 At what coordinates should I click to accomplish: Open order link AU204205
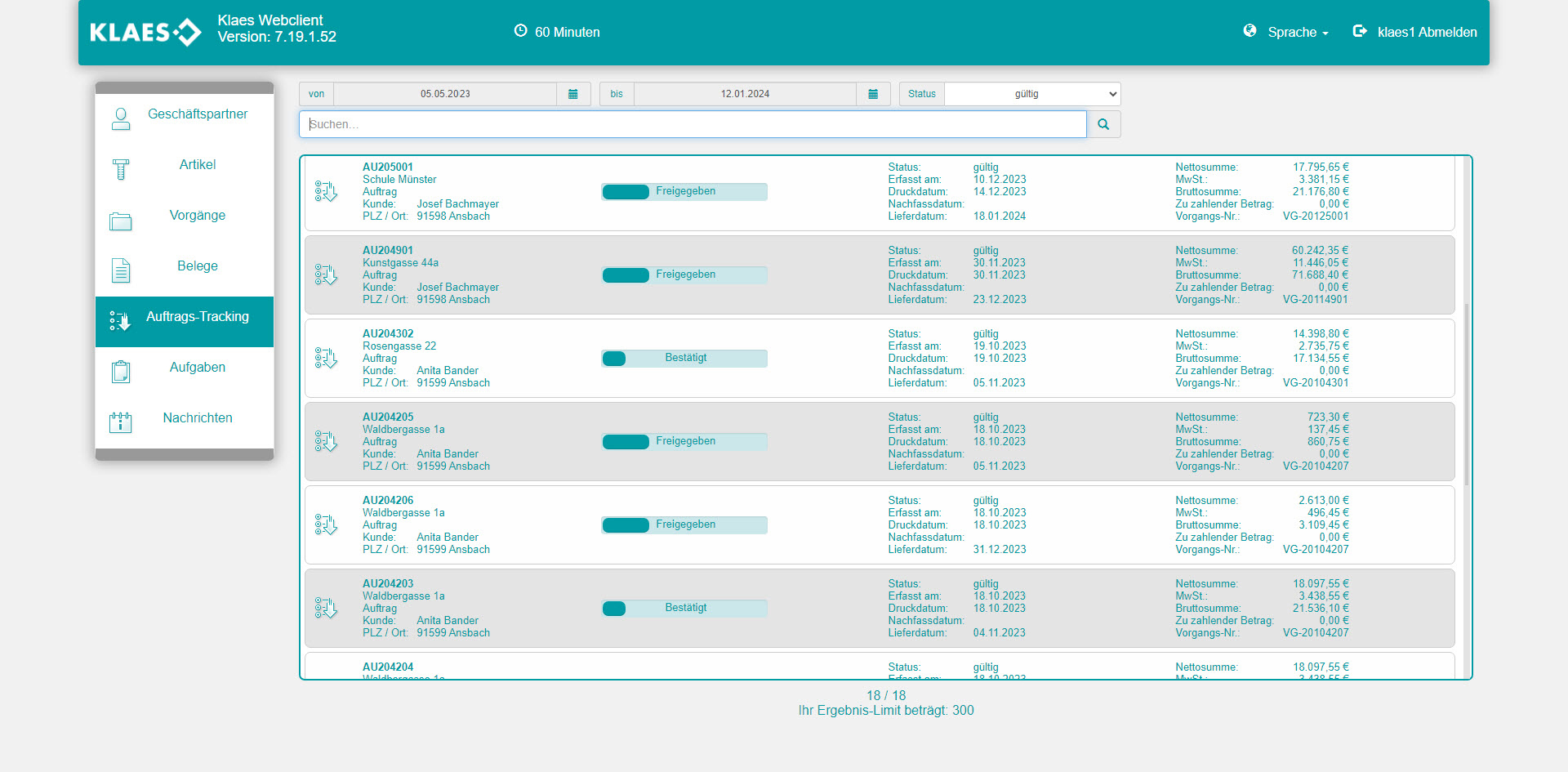388,417
